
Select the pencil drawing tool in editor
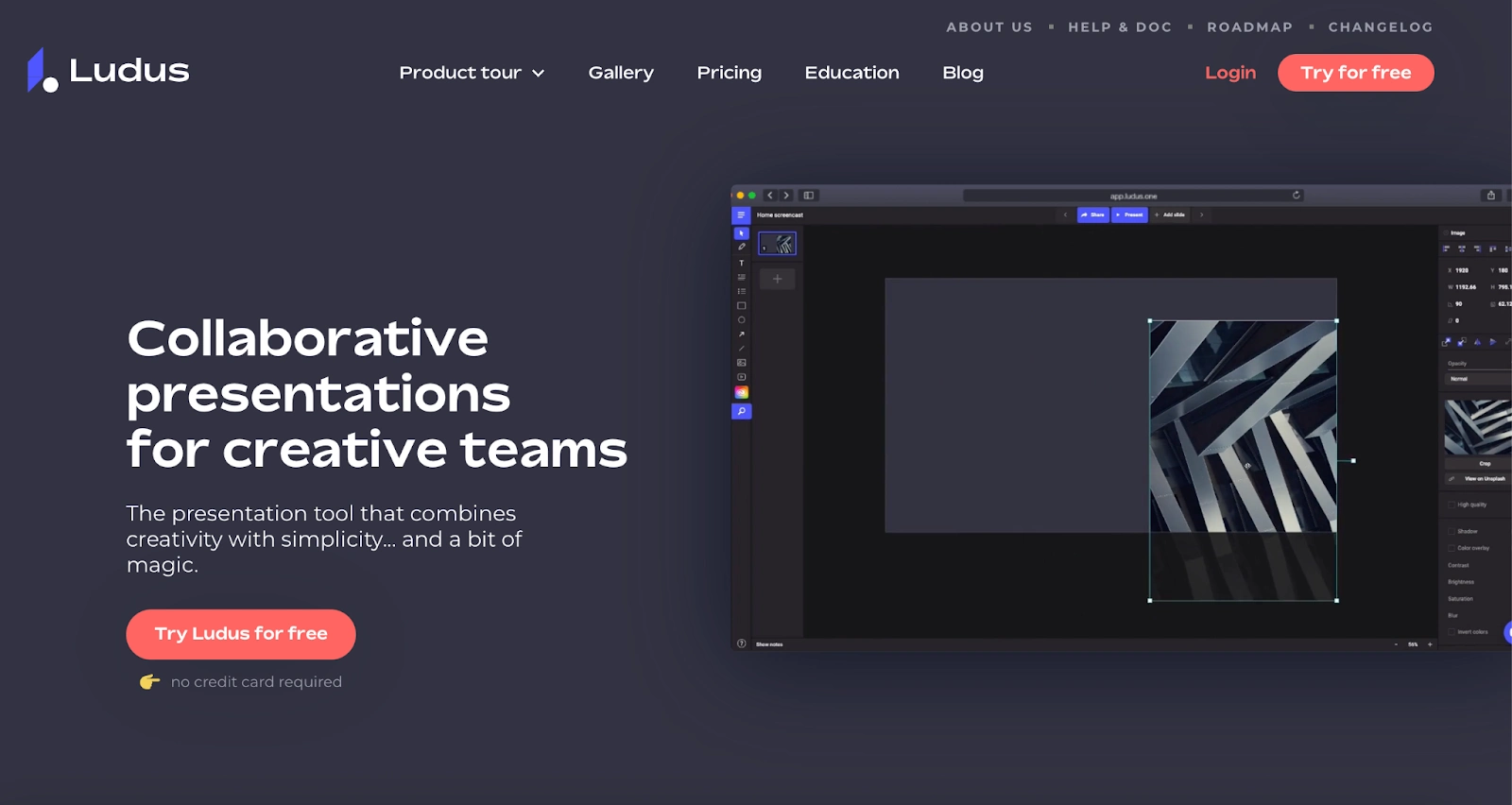point(741,248)
